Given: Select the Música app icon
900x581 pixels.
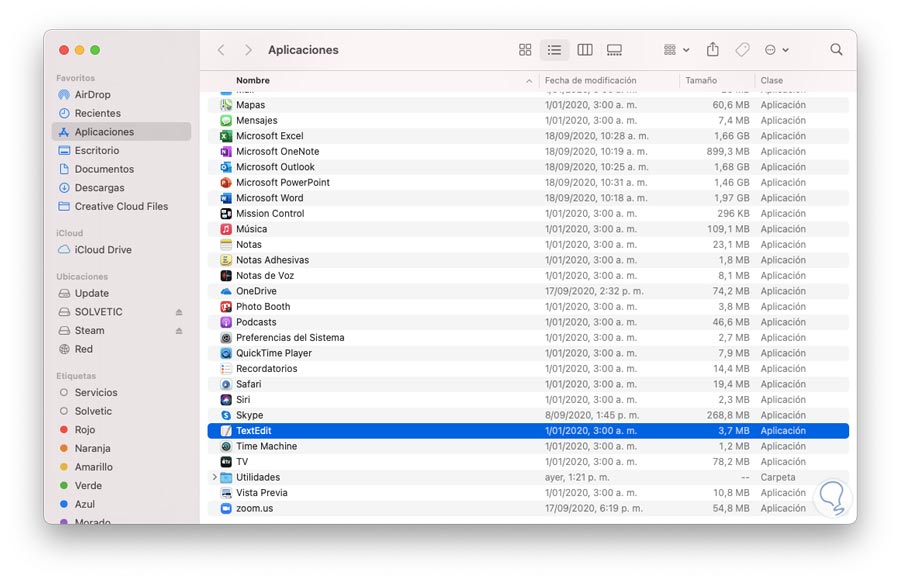Looking at the screenshot, I should click(x=226, y=229).
